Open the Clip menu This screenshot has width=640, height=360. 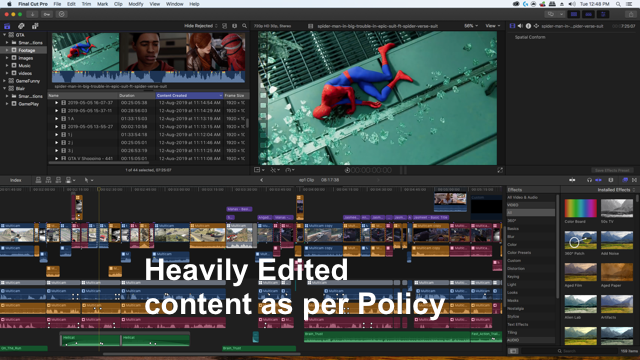(x=118, y=4)
